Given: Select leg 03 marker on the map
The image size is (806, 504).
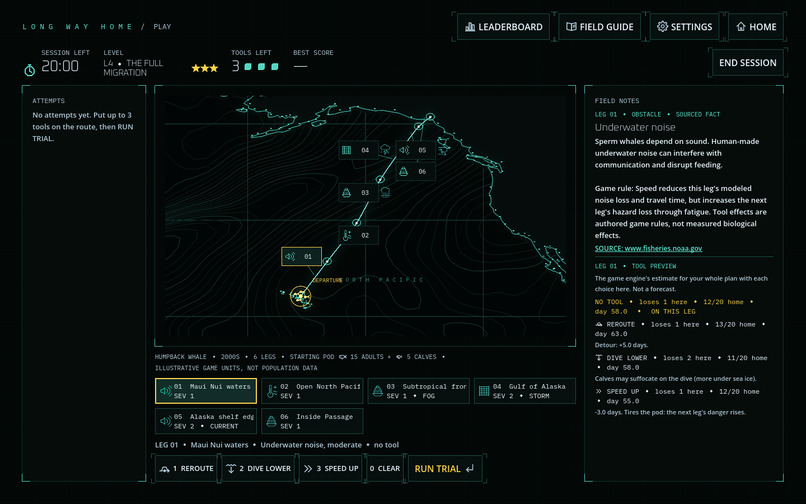Looking at the screenshot, I should (358, 192).
